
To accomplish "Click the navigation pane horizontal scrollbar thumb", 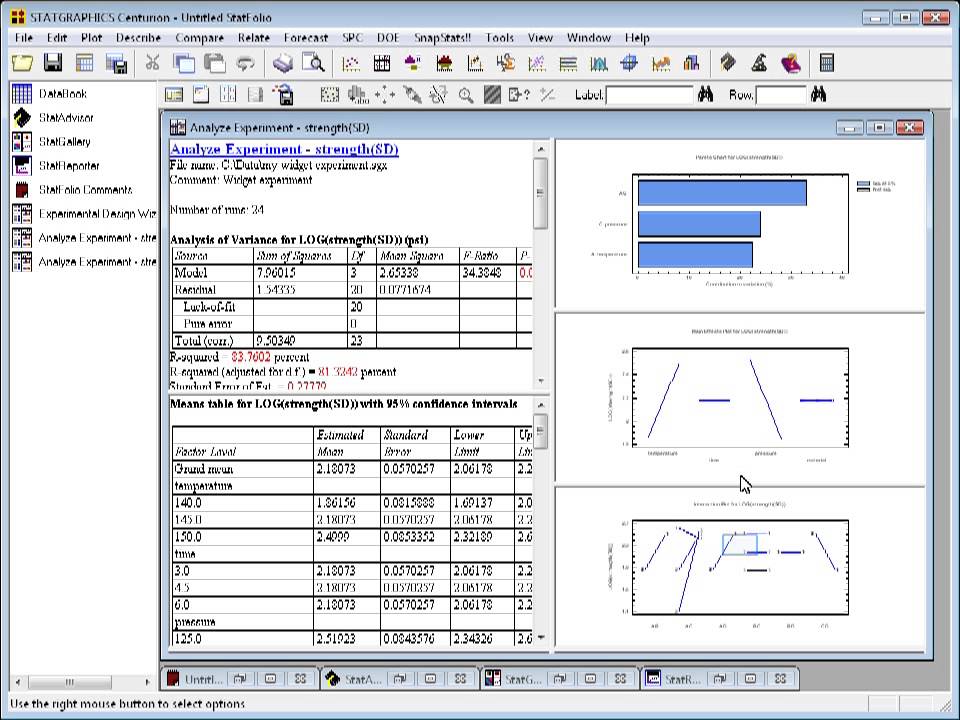I will pyautogui.click(x=70, y=681).
